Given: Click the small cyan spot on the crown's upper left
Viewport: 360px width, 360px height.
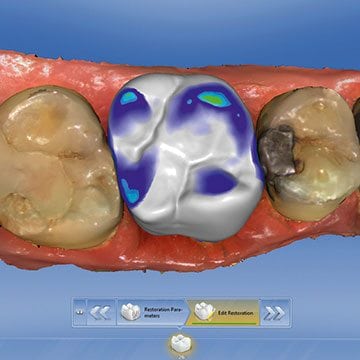Looking at the screenshot, I should pyautogui.click(x=129, y=98).
